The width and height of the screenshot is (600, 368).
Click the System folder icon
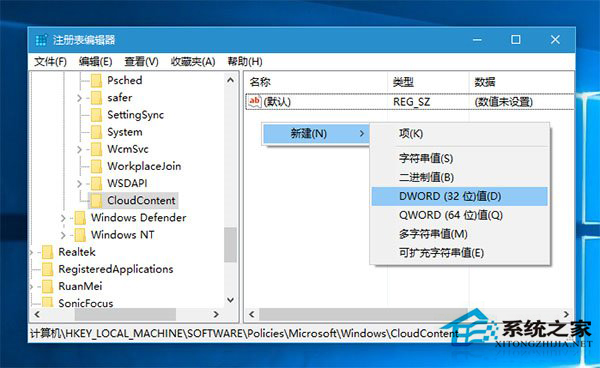(x=96, y=132)
